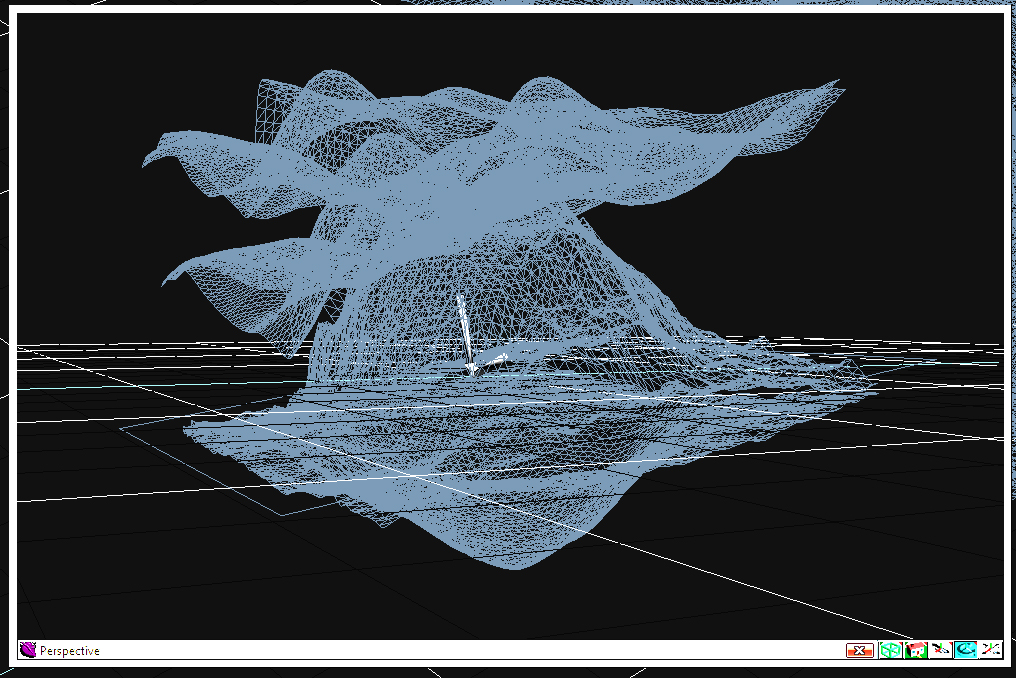The height and width of the screenshot is (678, 1016).
Task: Select the pen-with-red-X hide icon
Action: [940, 649]
